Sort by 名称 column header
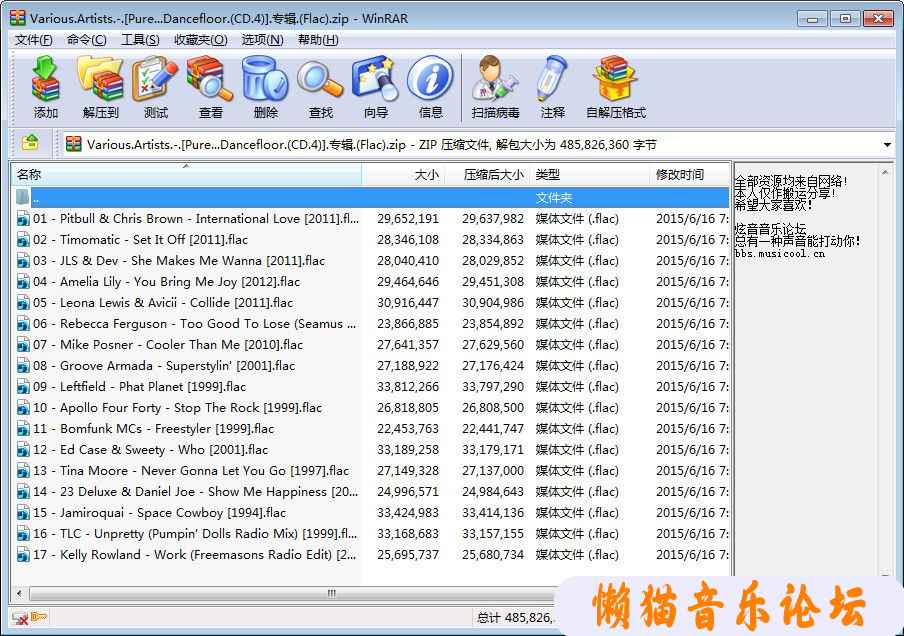This screenshot has width=904, height=636. (187, 174)
